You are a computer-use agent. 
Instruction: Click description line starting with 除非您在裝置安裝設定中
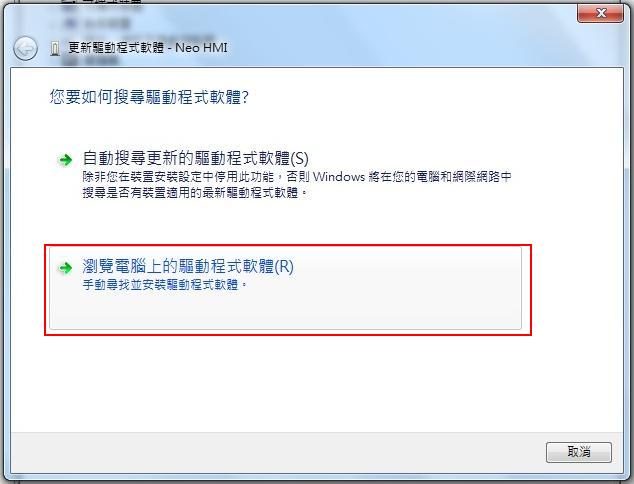pyautogui.click(x=297, y=177)
